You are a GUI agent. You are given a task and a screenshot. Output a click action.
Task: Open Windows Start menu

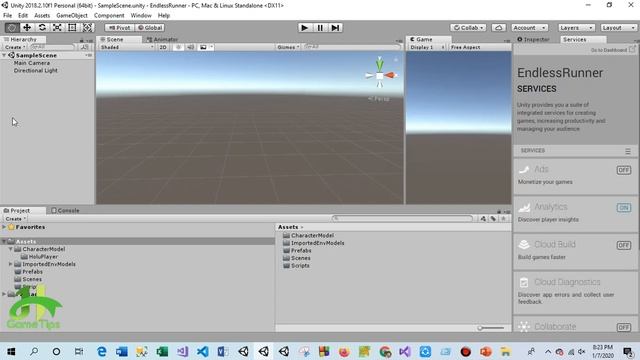tap(11, 351)
